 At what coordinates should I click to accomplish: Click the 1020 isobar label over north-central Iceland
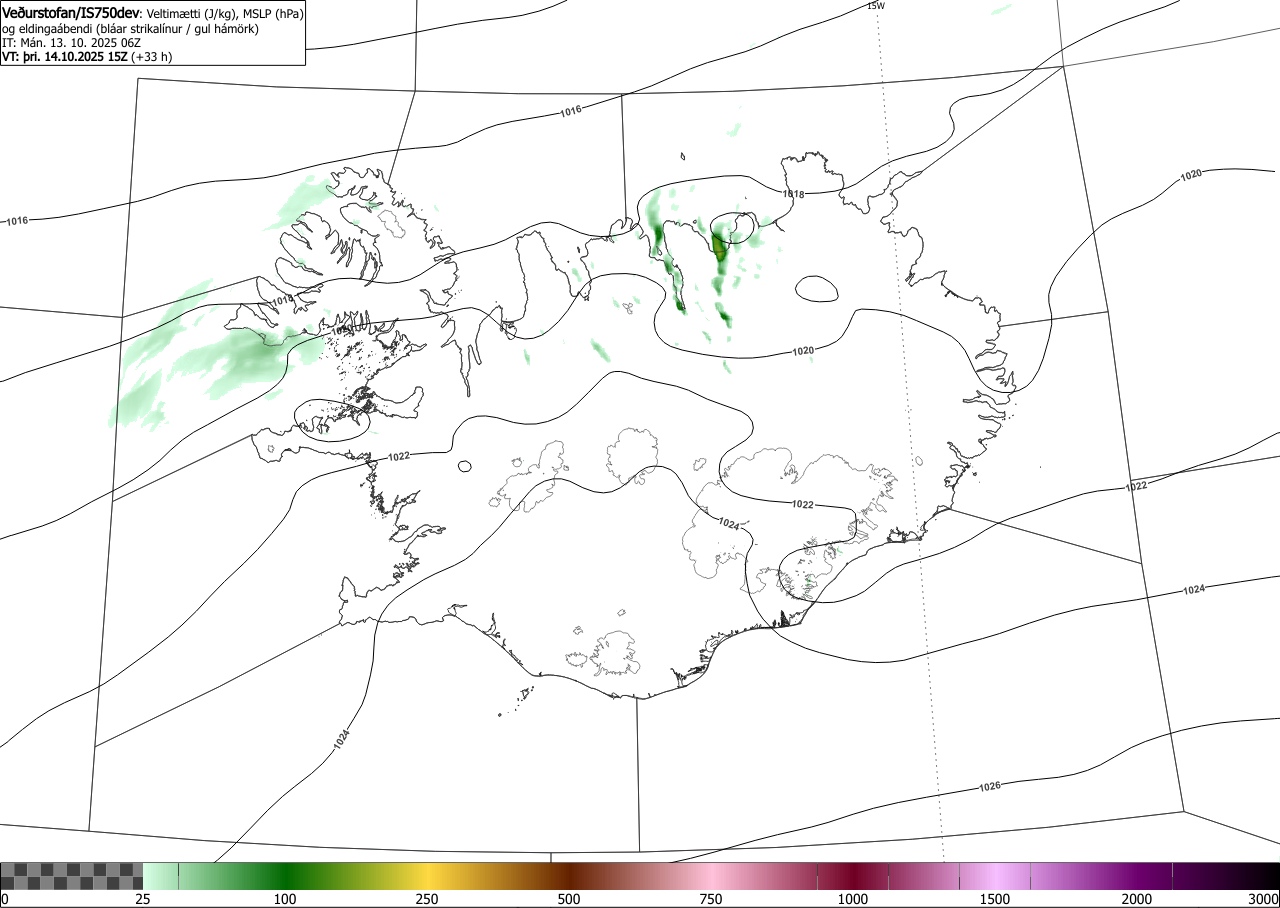point(802,351)
